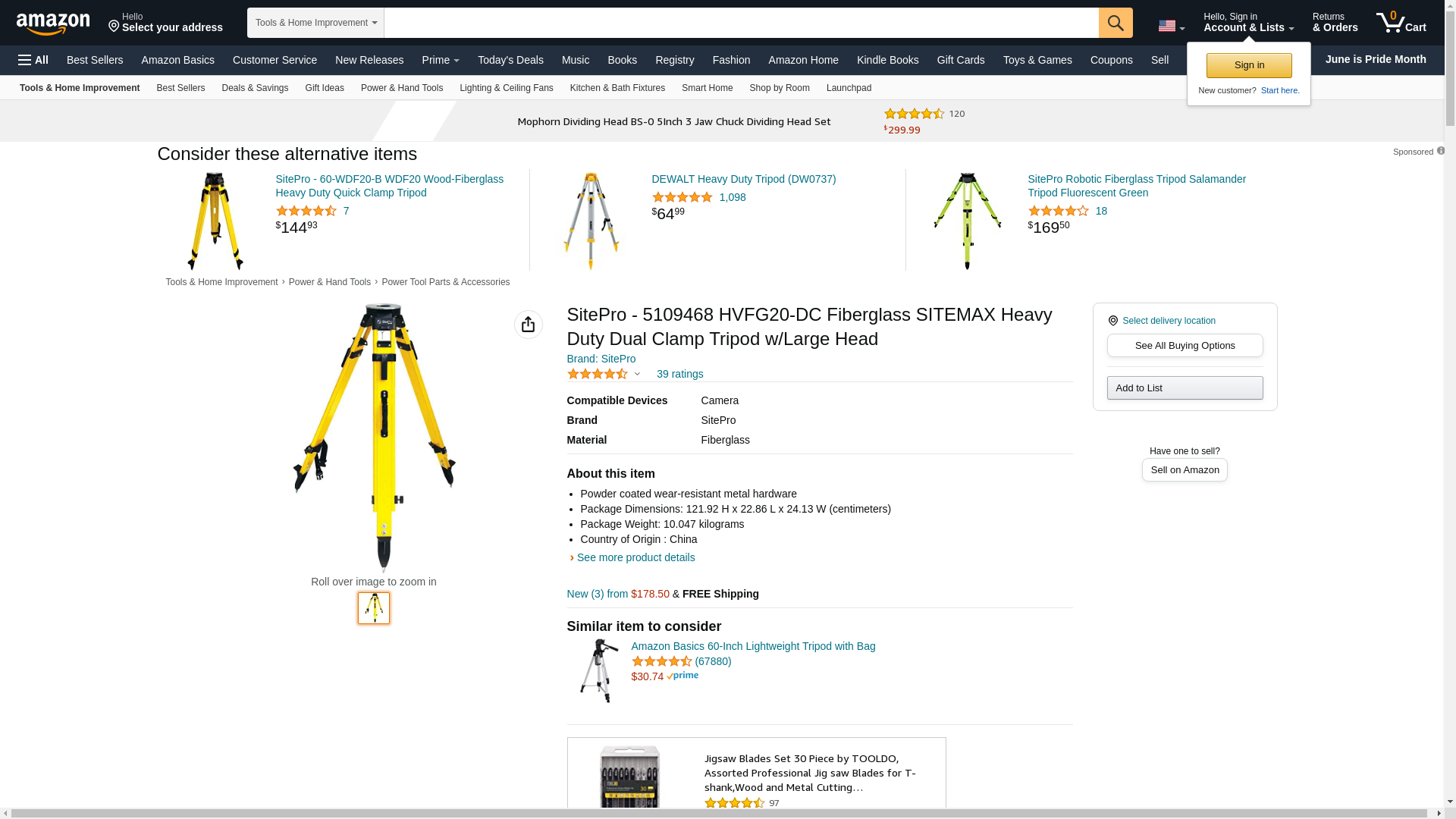
Task: Click the share icon beside product image
Action: [528, 325]
